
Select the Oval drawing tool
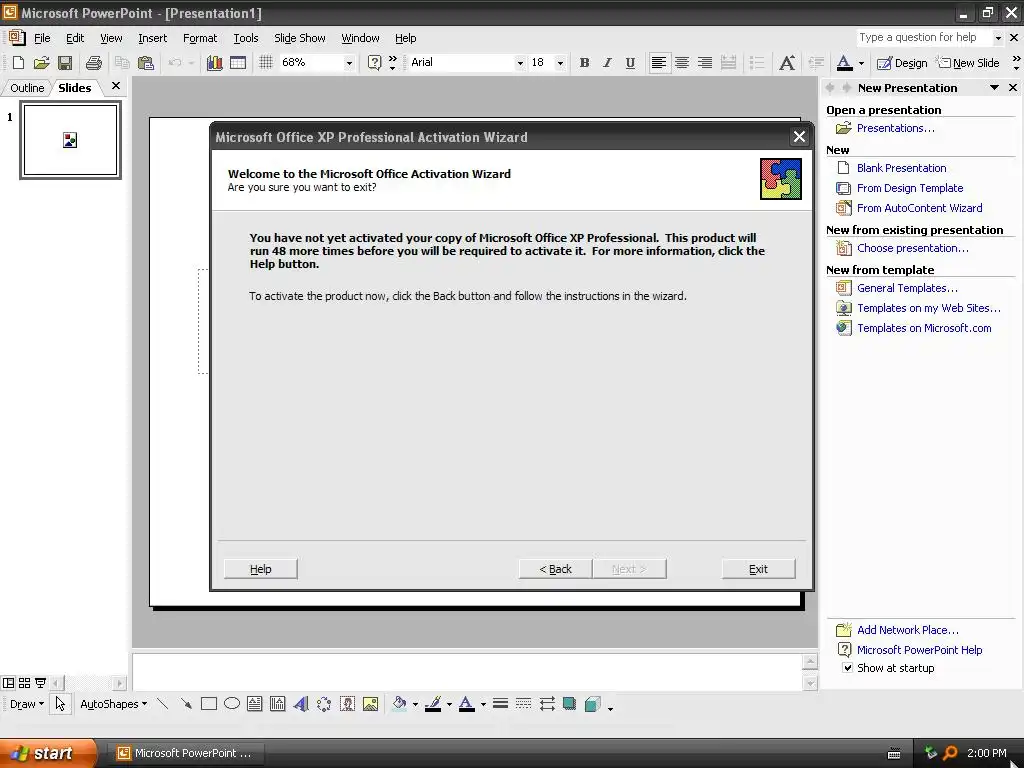click(x=232, y=703)
